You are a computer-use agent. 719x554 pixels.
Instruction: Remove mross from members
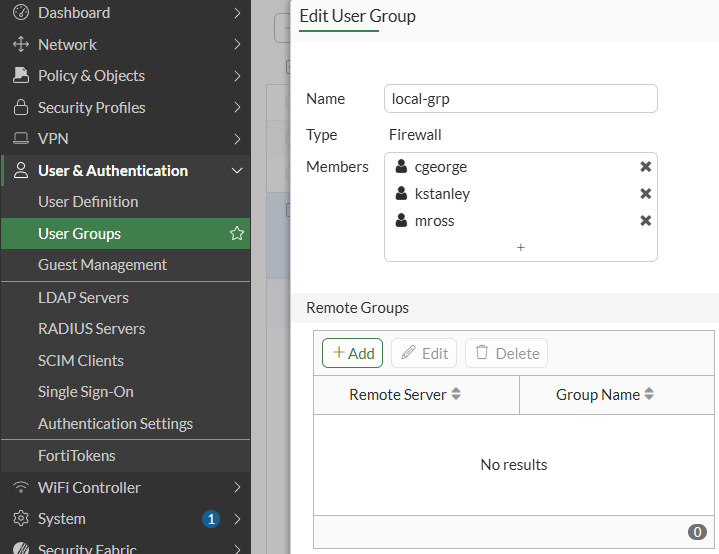pos(646,221)
